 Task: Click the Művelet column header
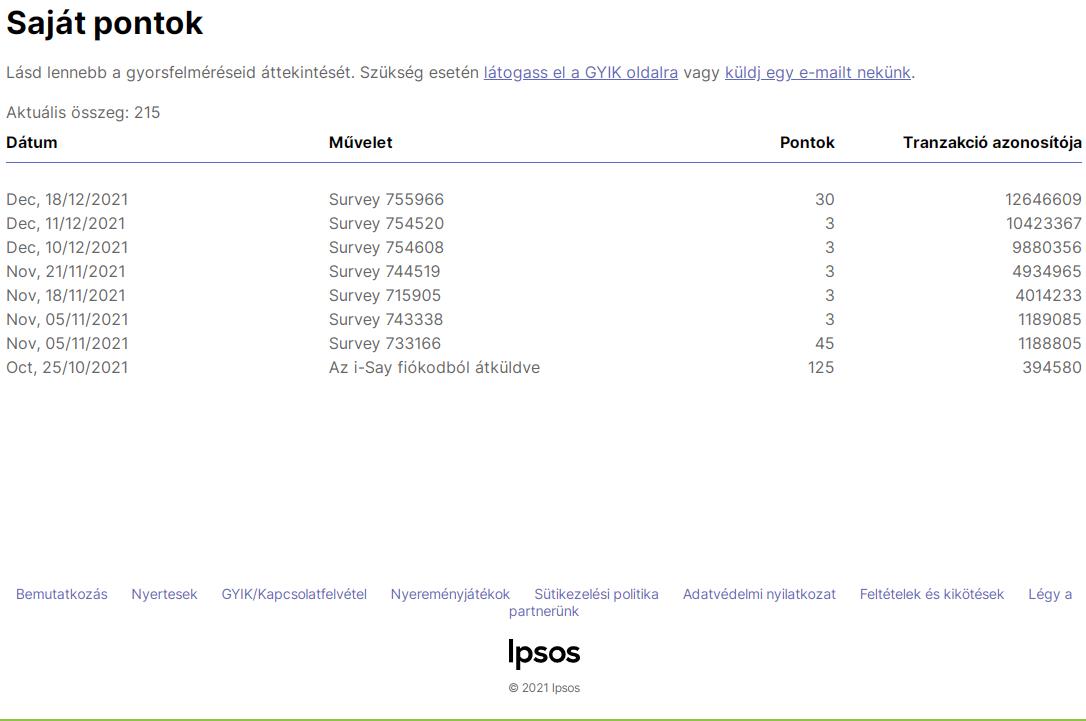coord(360,142)
